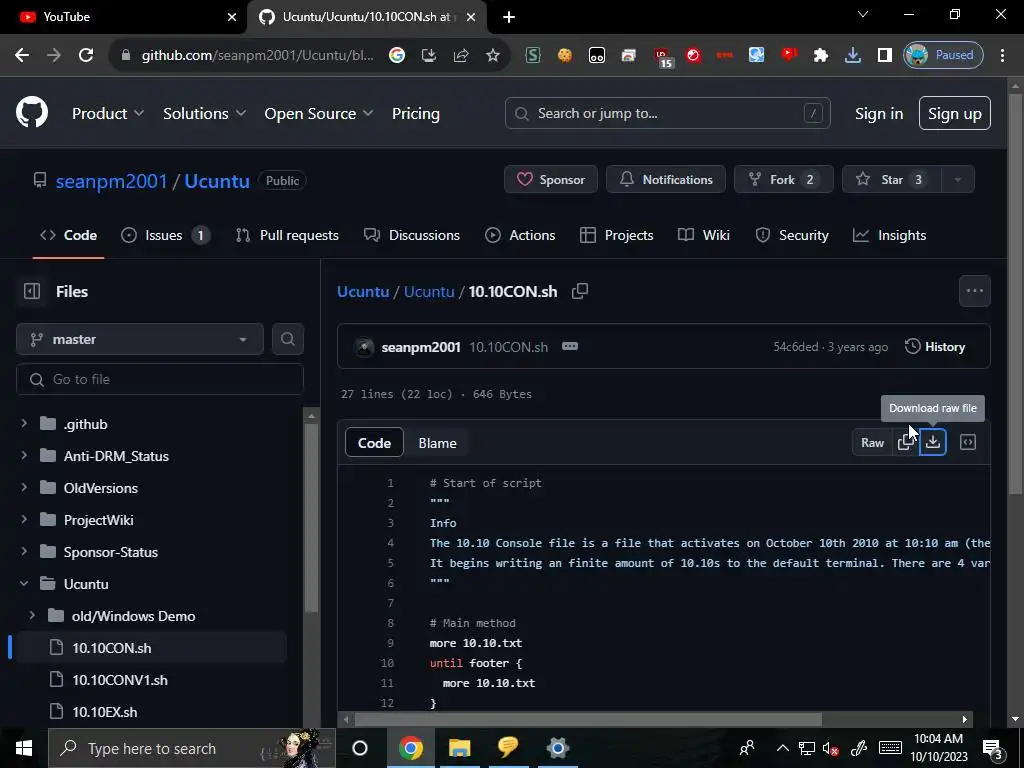
Task: Open the Product dropdown menu
Action: click(x=108, y=113)
